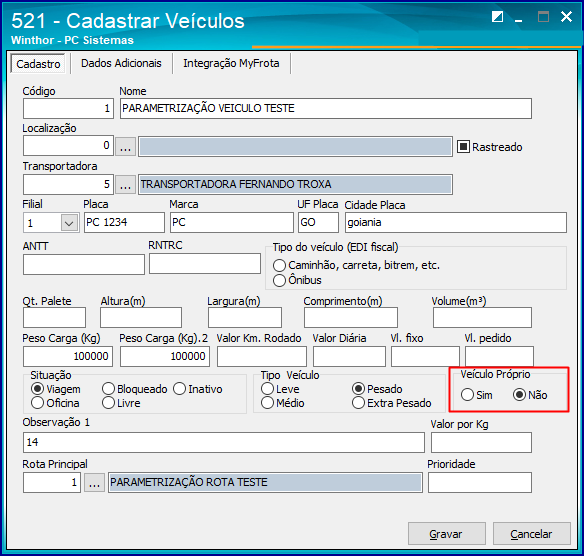Click the Cidade Placa field showing goiania
584x556 pixels.
(x=456, y=222)
